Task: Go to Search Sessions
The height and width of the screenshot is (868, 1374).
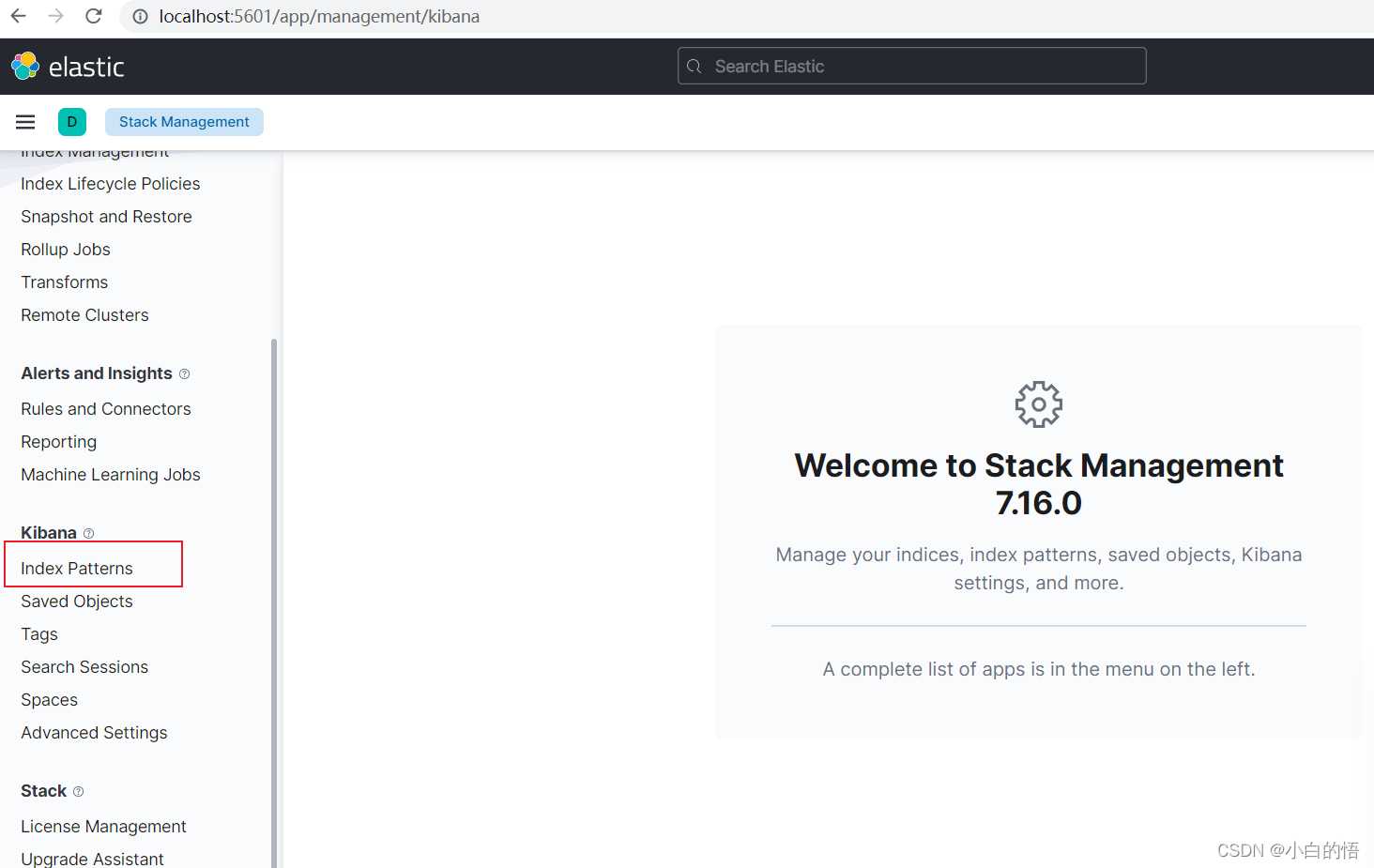Action: [84, 667]
